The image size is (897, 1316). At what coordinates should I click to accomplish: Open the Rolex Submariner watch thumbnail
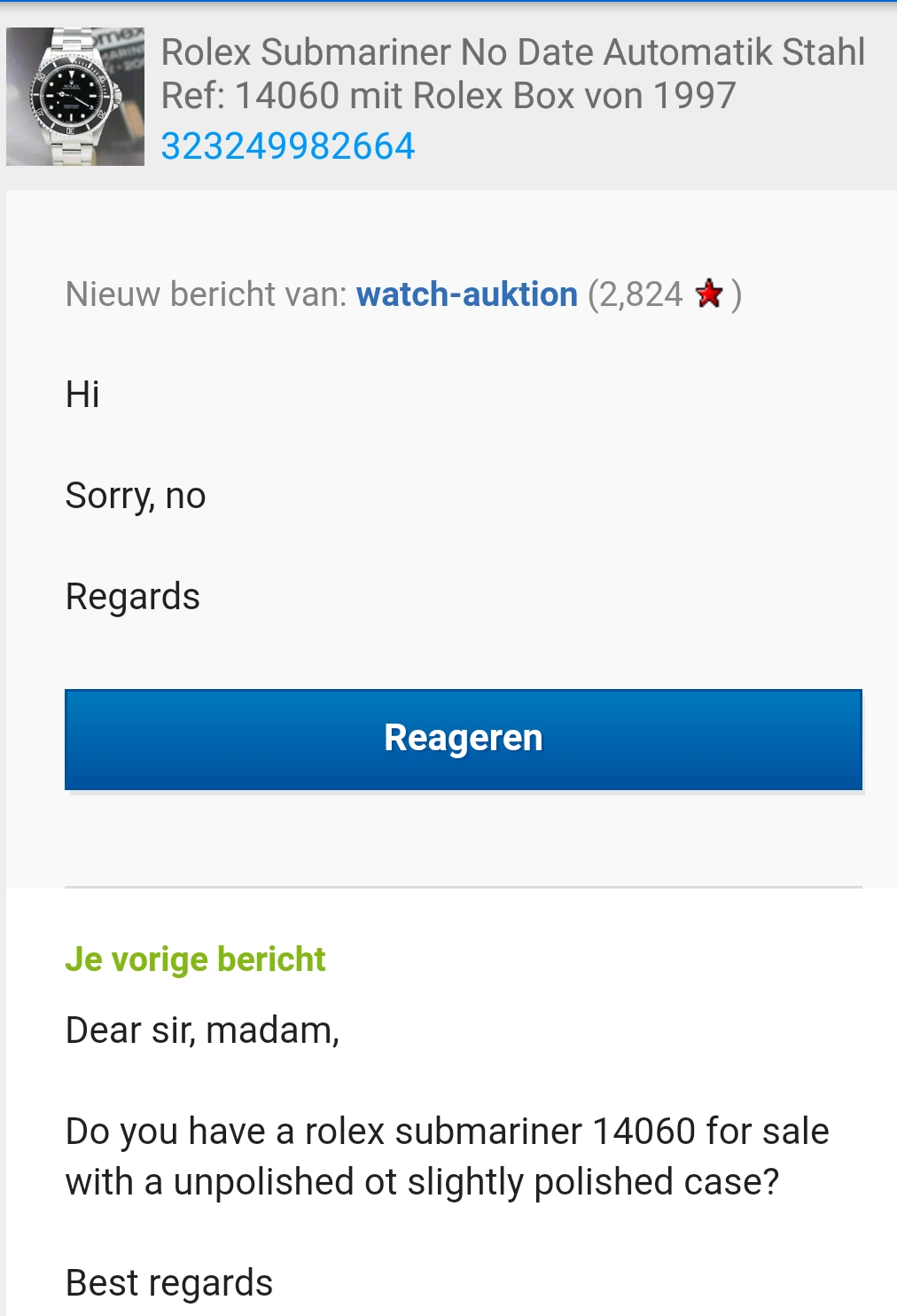(75, 96)
